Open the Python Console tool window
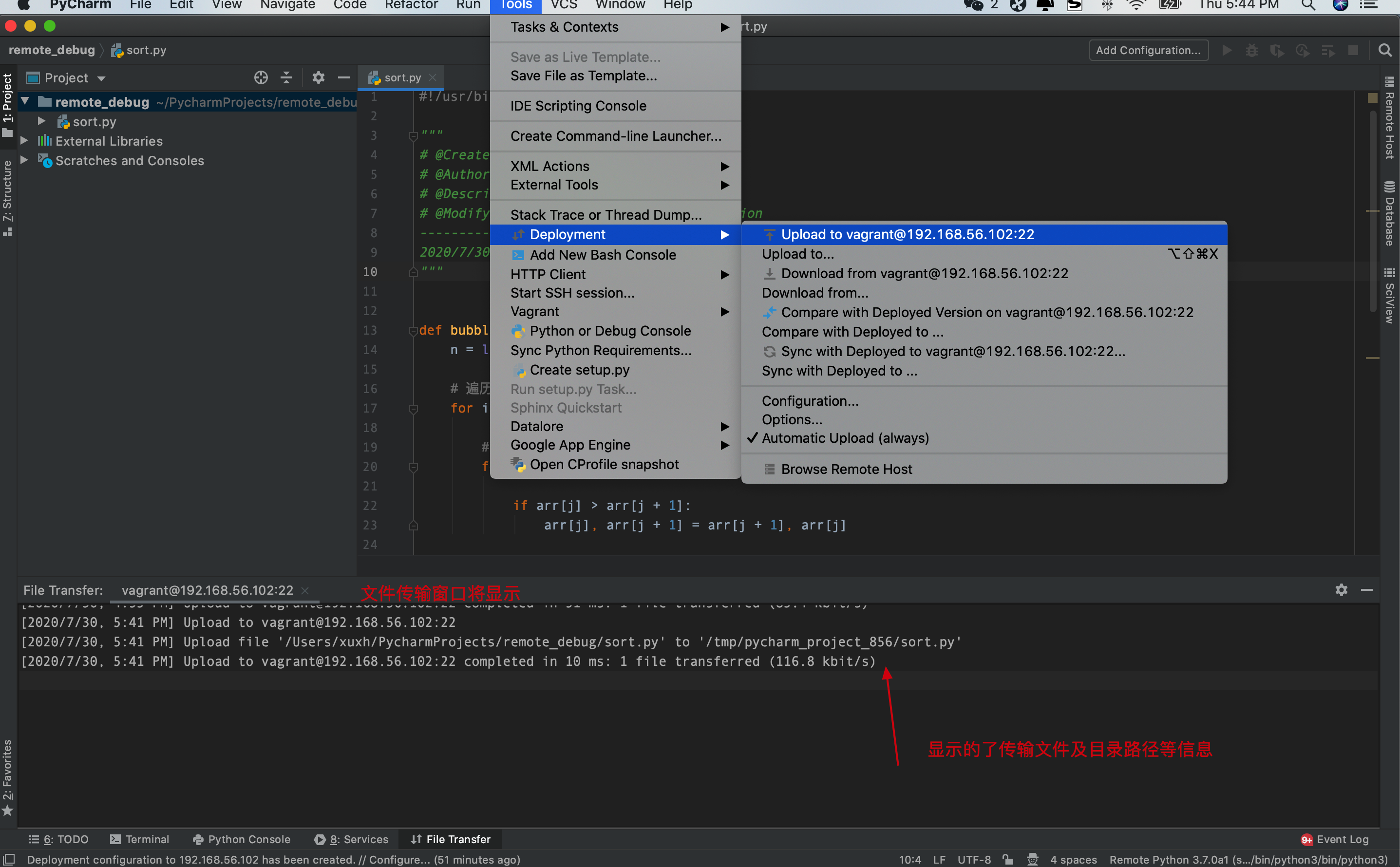Viewport: 1400px width, 867px height. coord(241,839)
